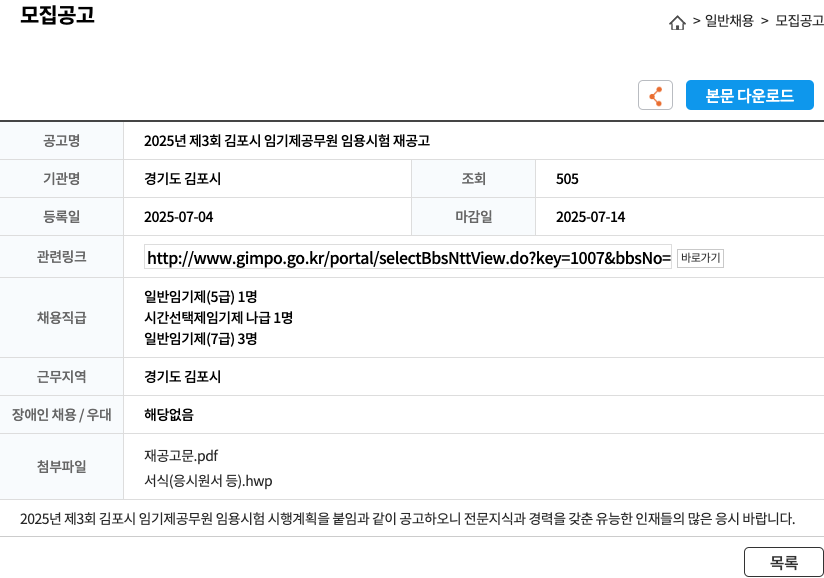The width and height of the screenshot is (824, 578).
Task: Click the 모집공고 page heading
Action: pyautogui.click(x=57, y=15)
